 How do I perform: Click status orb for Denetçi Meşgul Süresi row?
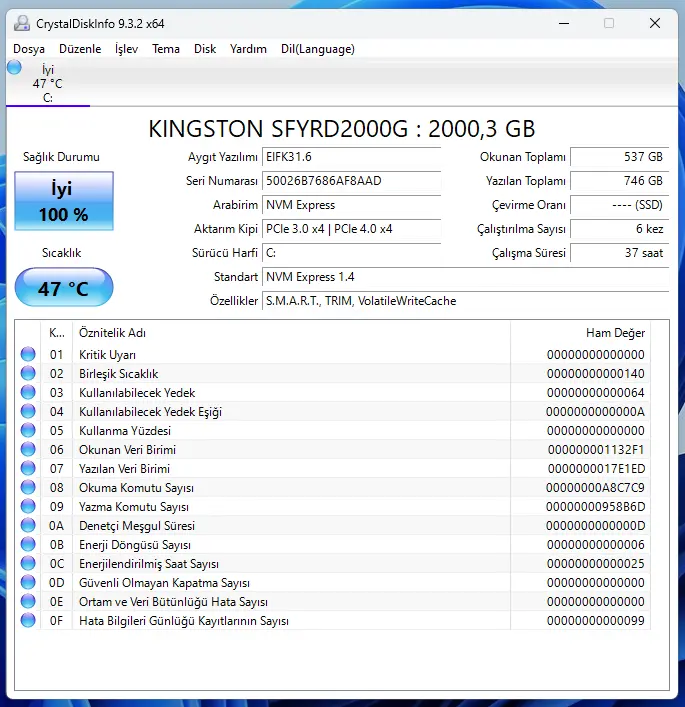pyautogui.click(x=28, y=525)
